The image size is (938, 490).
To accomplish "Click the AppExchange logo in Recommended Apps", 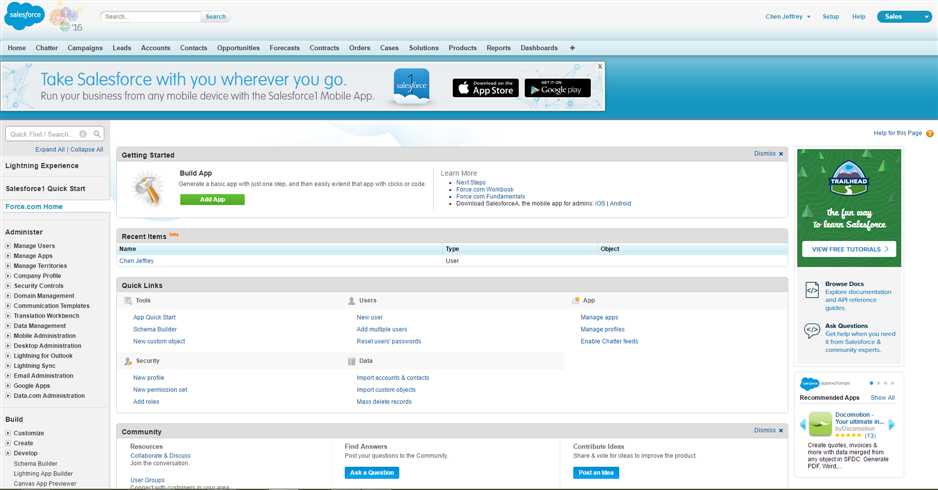I will (x=824, y=383).
